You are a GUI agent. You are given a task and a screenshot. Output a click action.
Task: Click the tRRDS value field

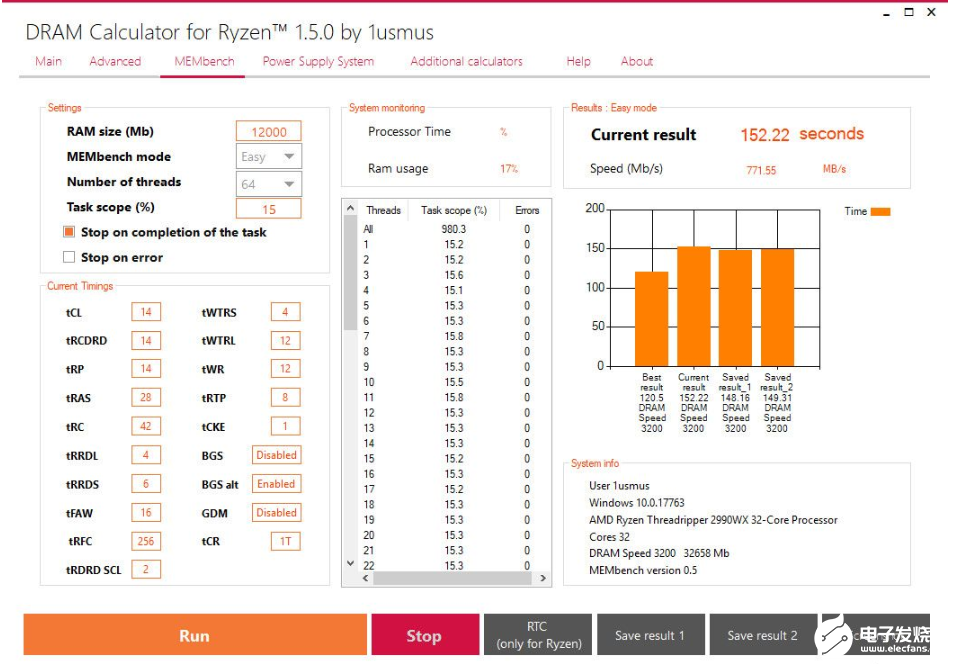tap(146, 484)
